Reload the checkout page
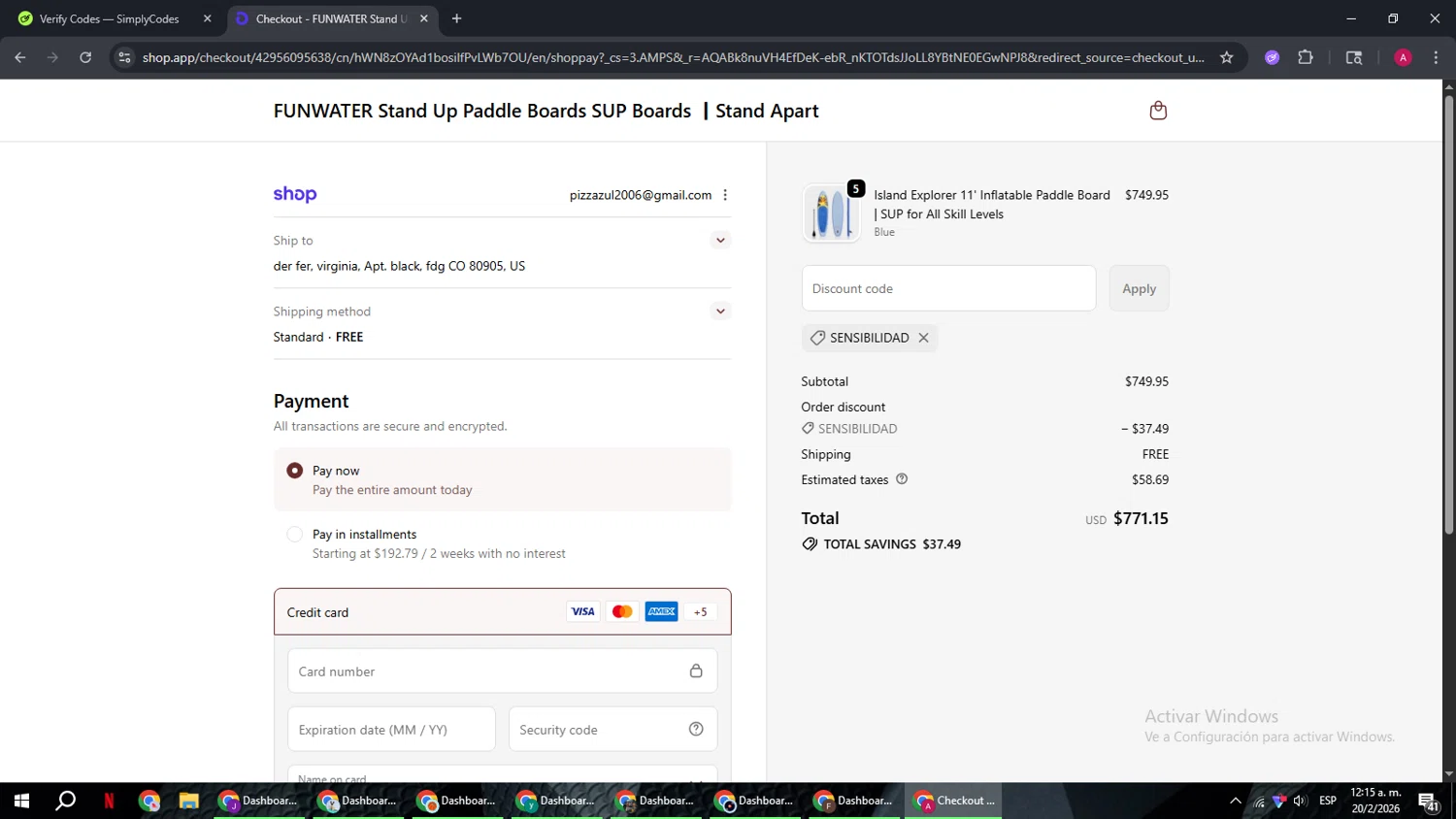 point(85,57)
